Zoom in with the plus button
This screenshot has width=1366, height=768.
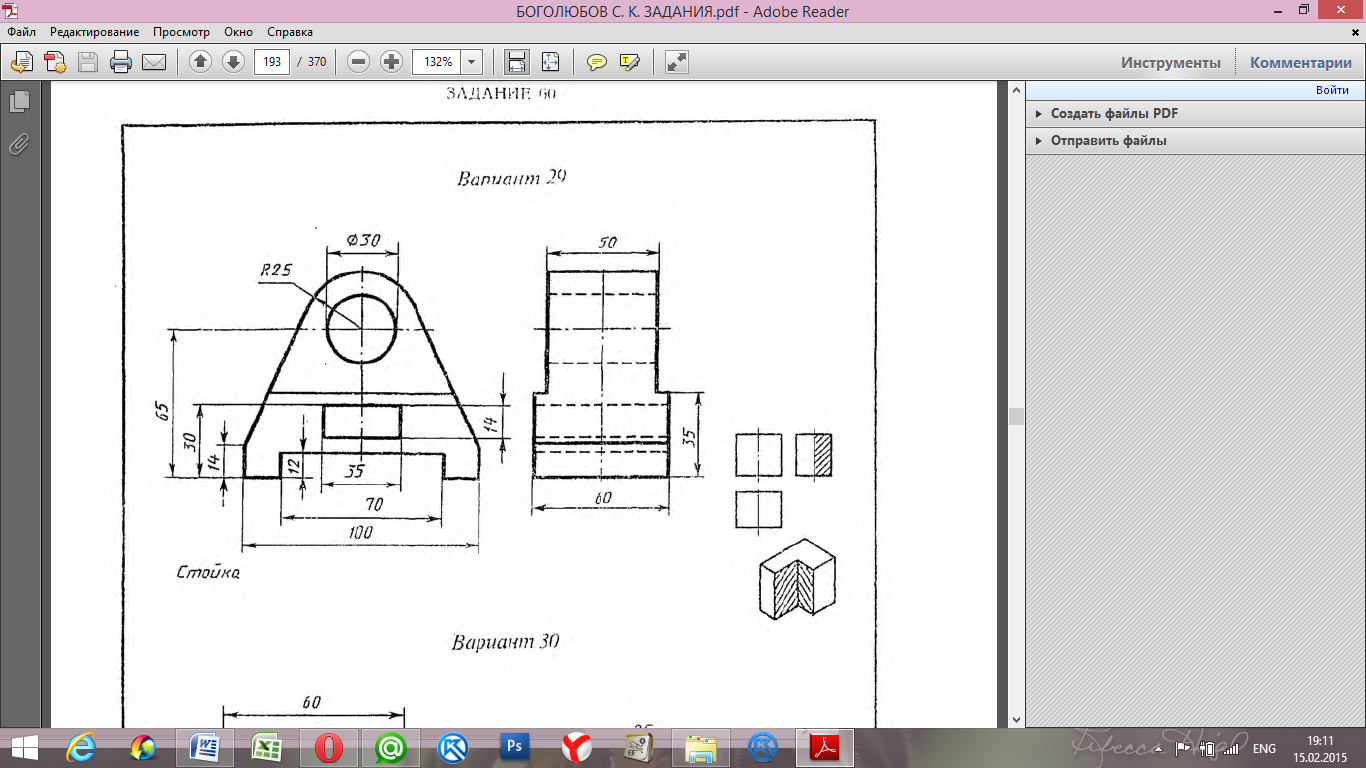392,62
